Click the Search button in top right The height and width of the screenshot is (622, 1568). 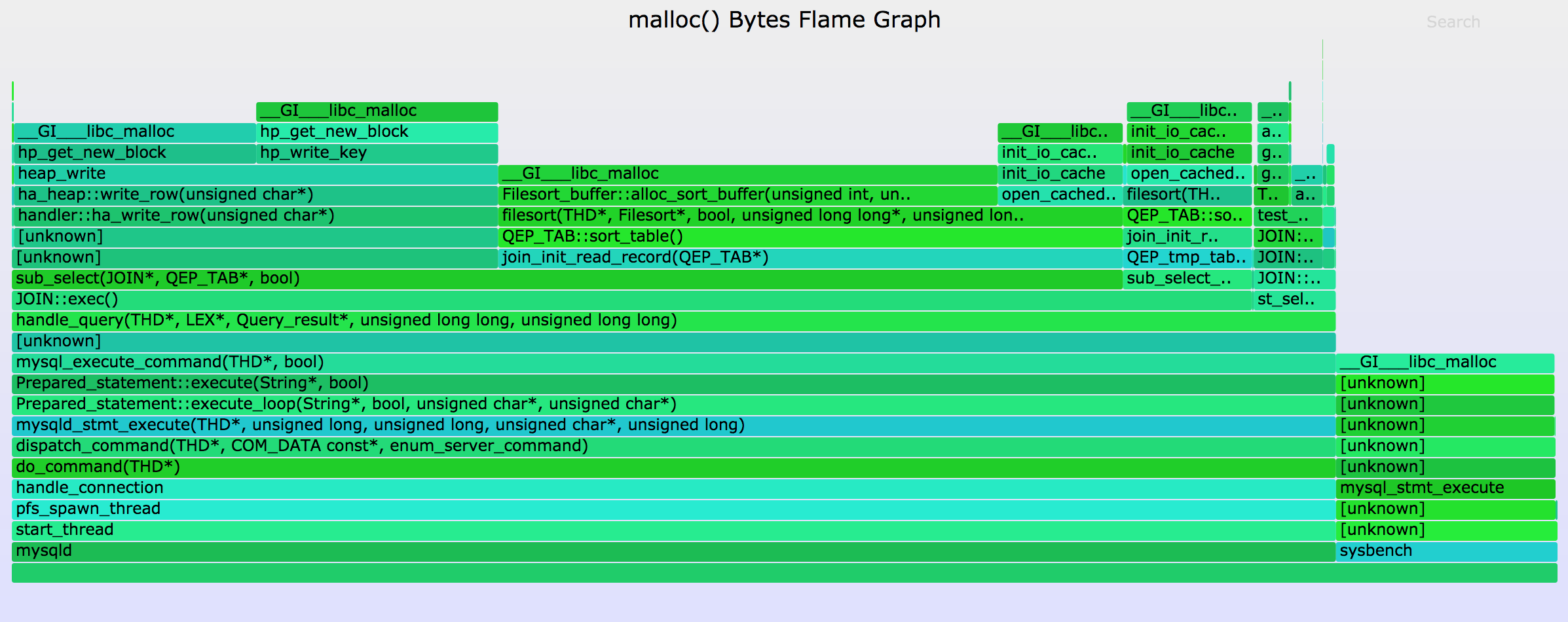pyautogui.click(x=1453, y=22)
